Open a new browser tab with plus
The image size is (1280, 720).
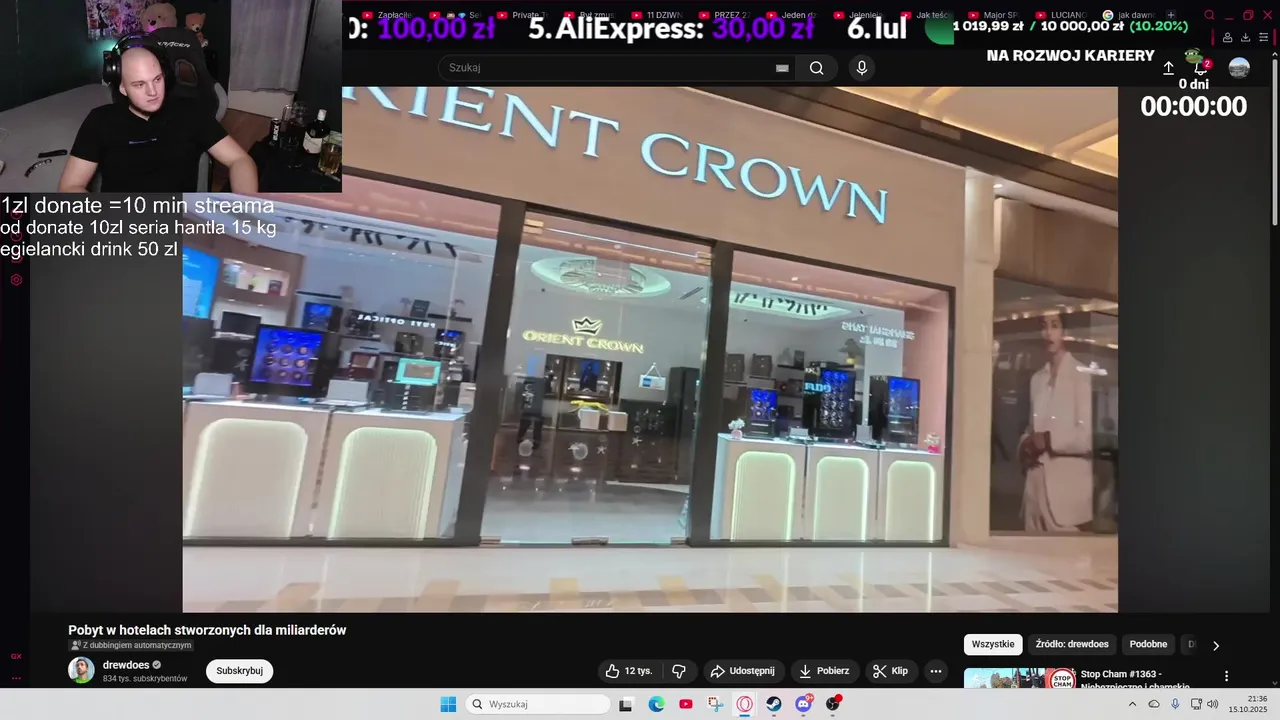[1171, 15]
